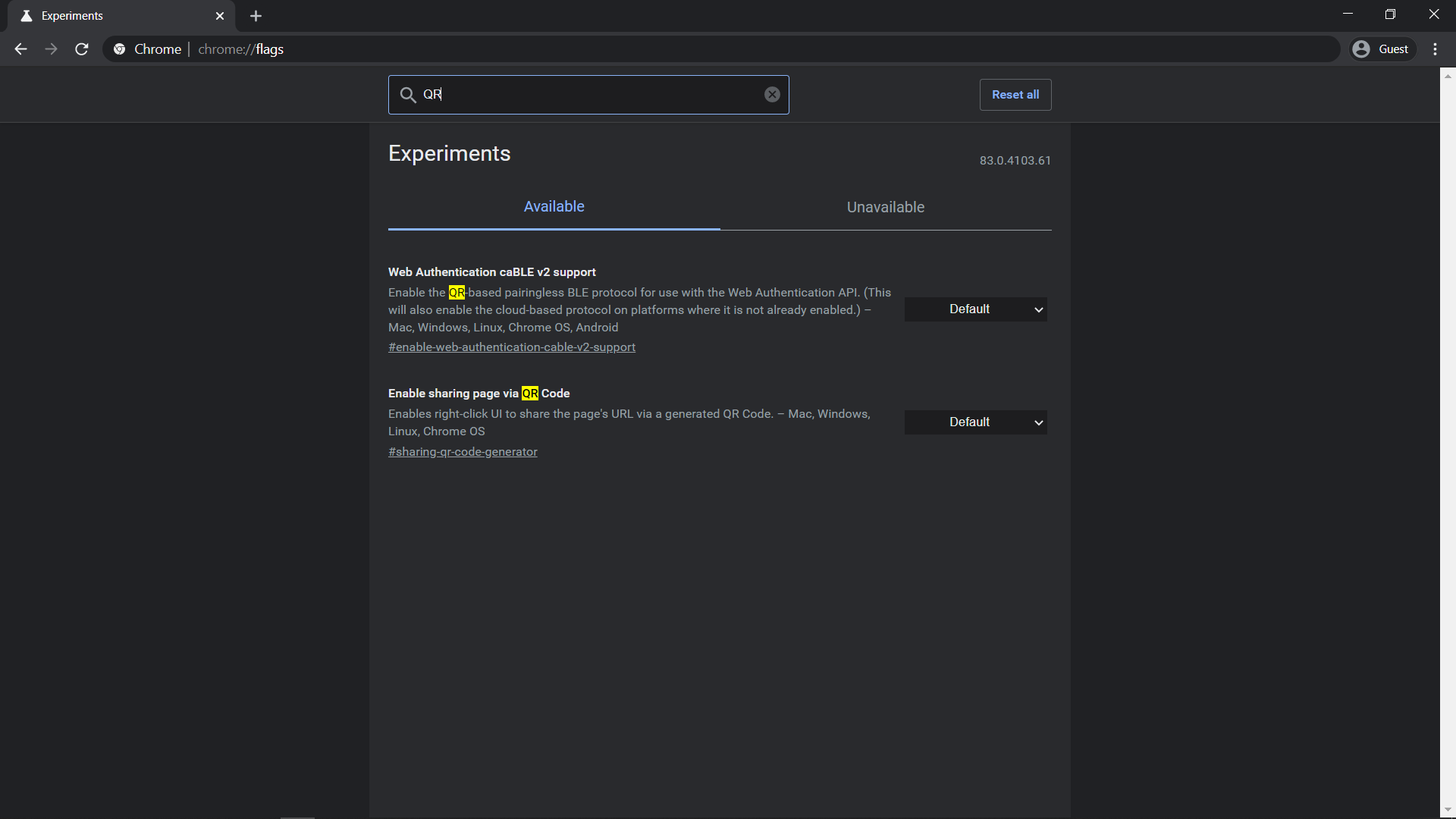Click the Reset all button
Image resolution: width=1456 pixels, height=819 pixels.
click(1015, 95)
